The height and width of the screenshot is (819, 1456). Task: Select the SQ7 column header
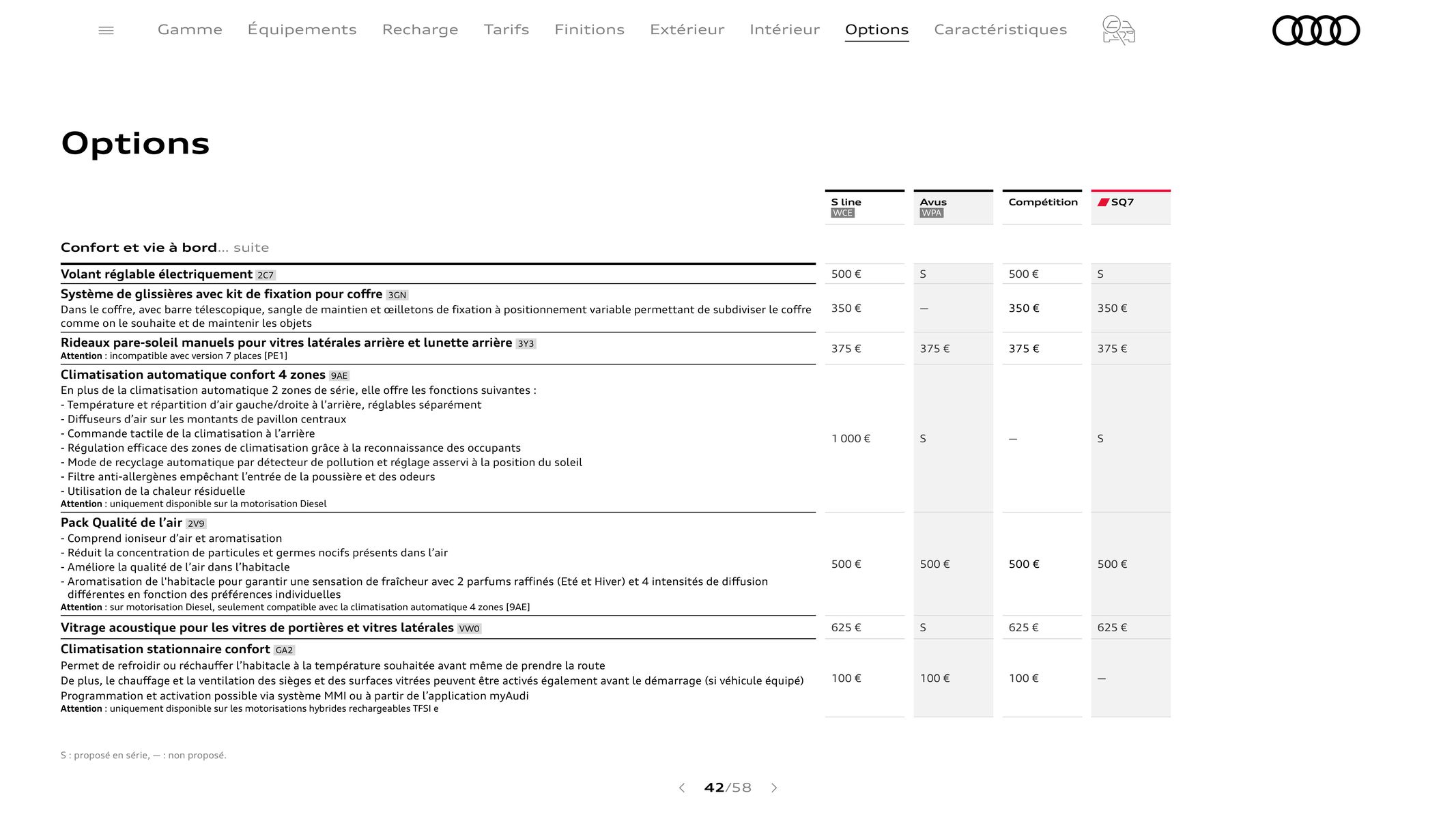(1130, 207)
